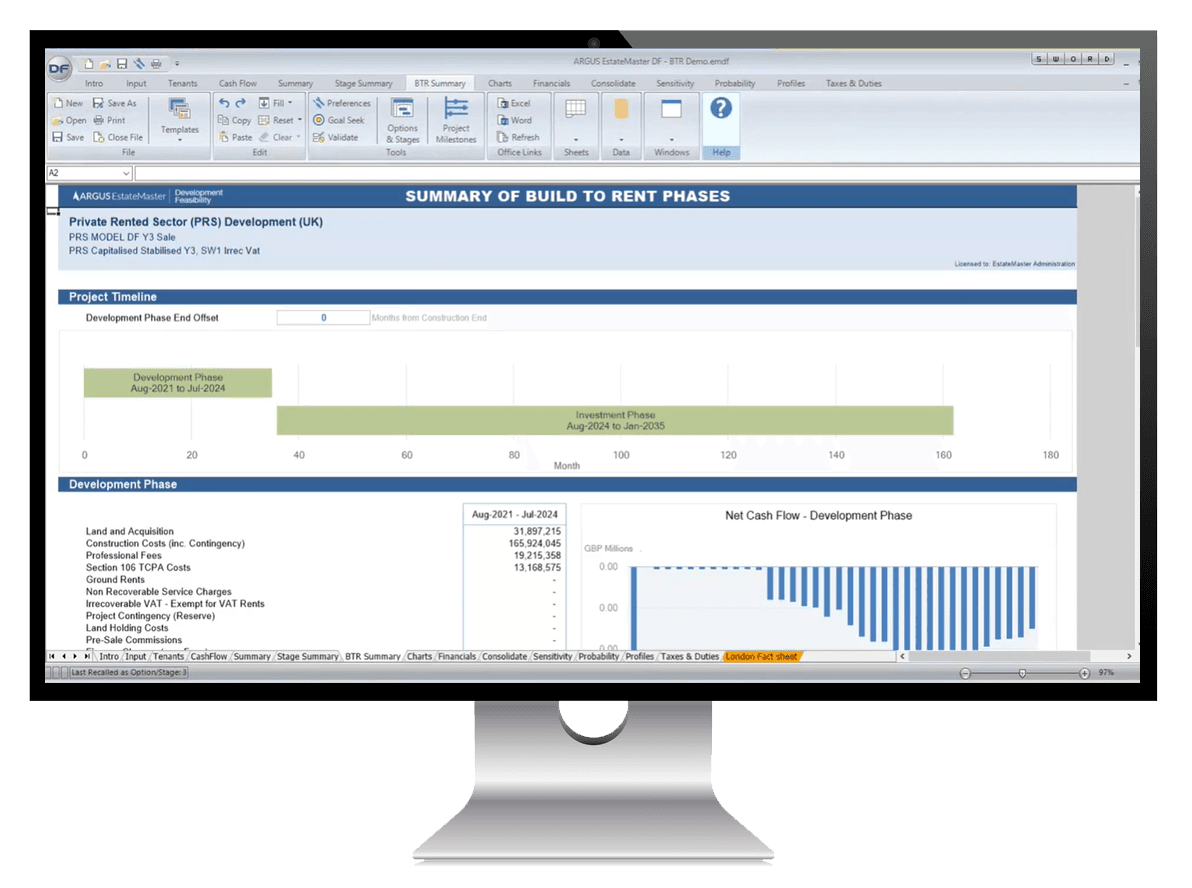Click the Preferences button
The width and height of the screenshot is (1192, 888).
click(x=341, y=103)
